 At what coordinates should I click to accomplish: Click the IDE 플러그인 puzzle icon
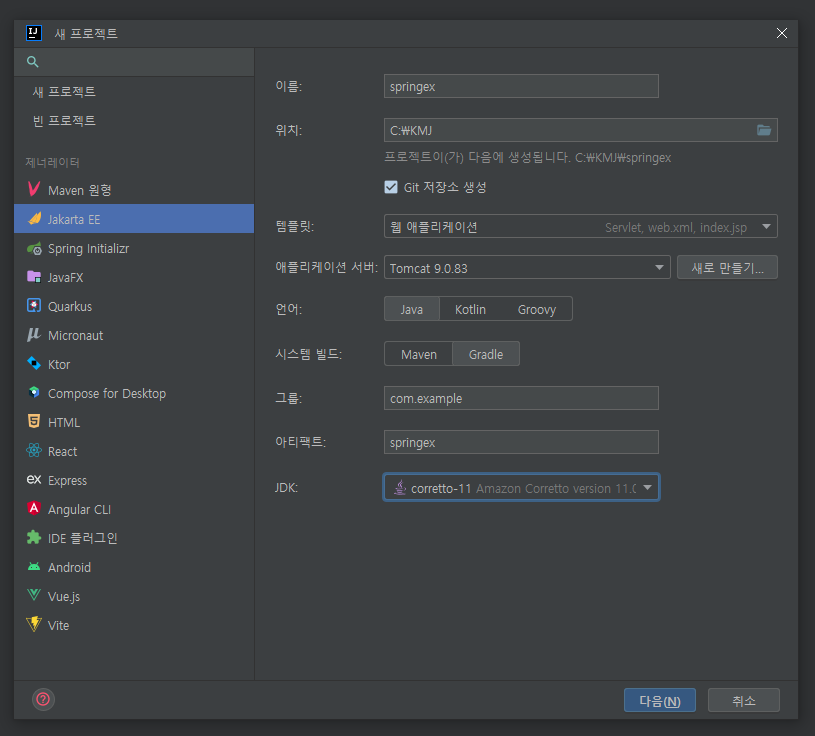34,537
